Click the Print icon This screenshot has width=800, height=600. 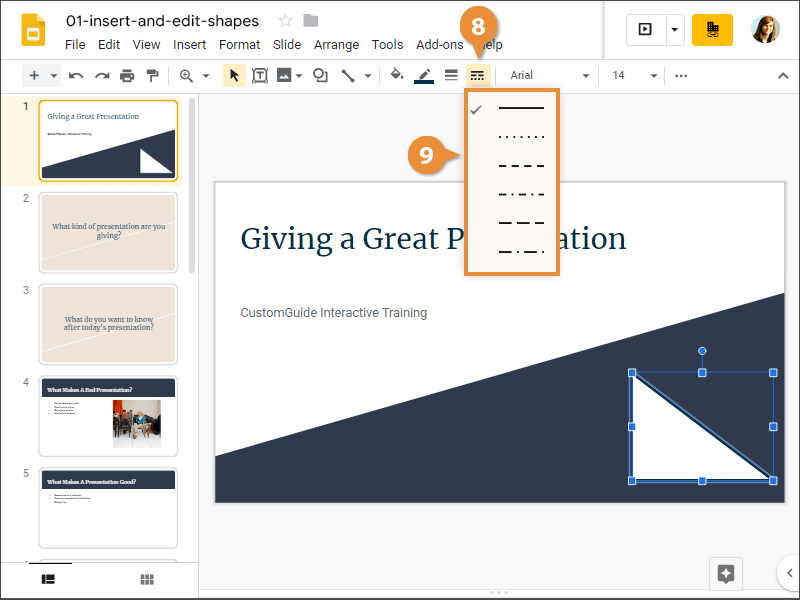click(127, 76)
